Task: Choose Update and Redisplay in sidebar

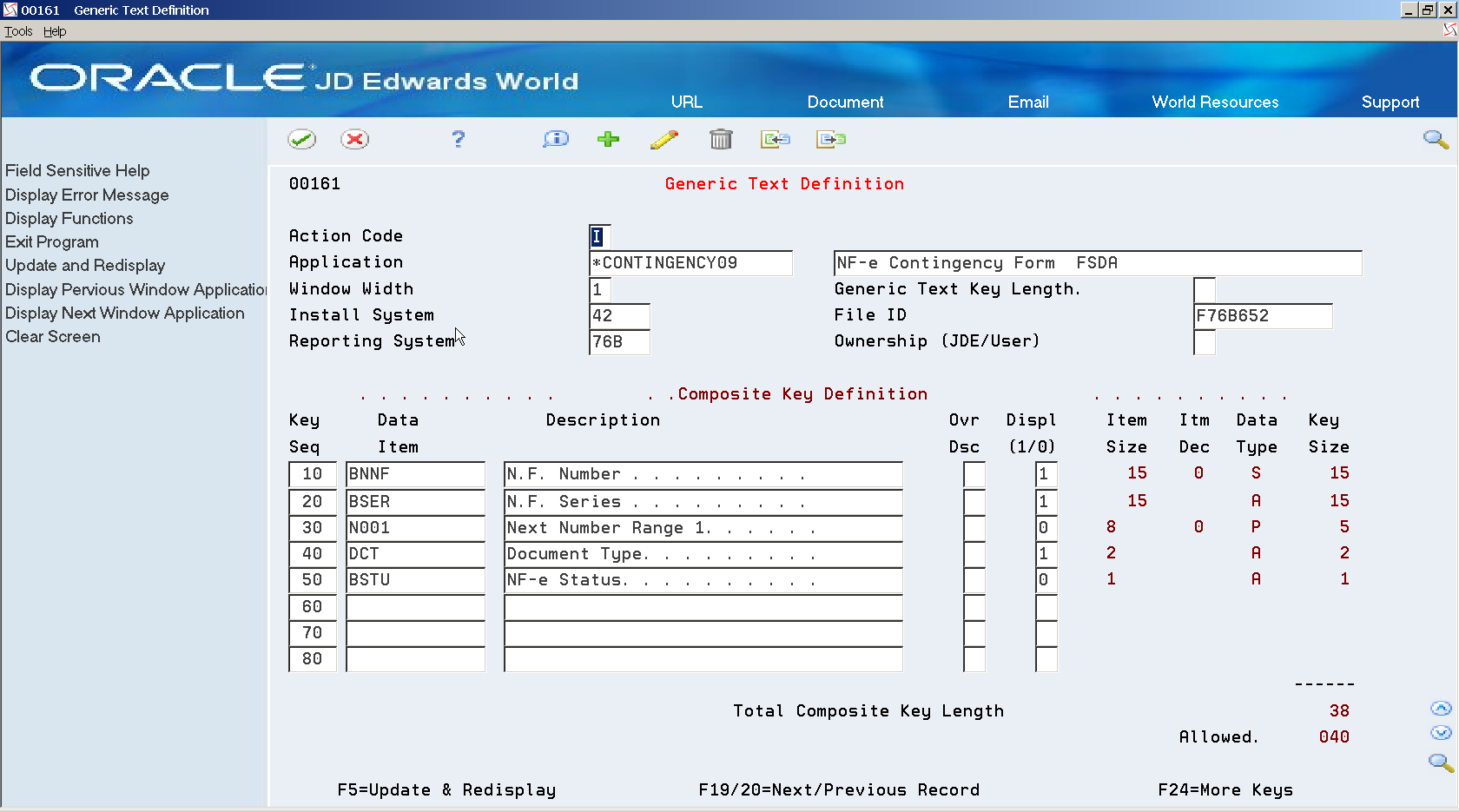Action: 85,265
